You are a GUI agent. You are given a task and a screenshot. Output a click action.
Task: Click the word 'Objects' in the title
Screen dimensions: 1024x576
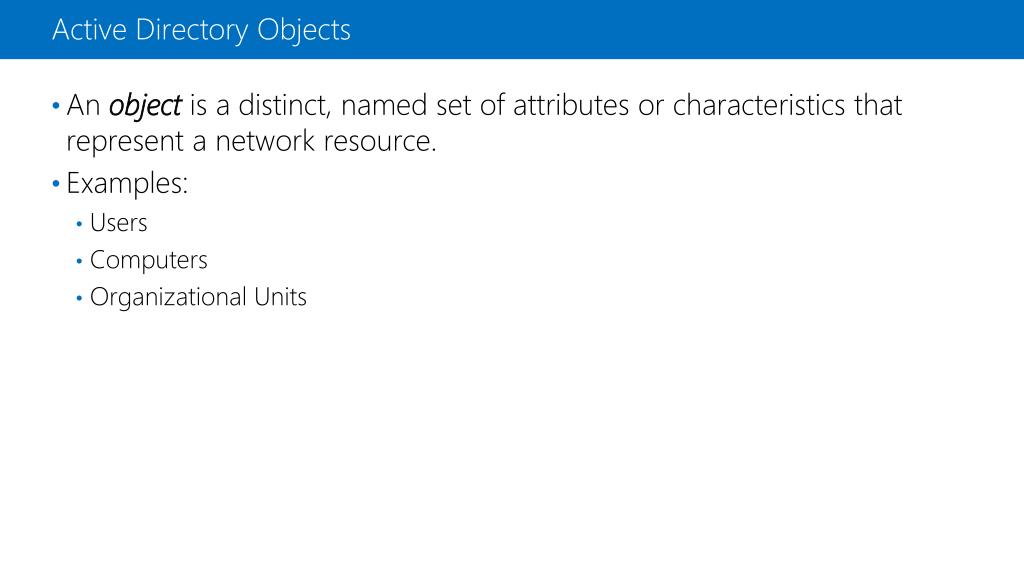point(304,30)
